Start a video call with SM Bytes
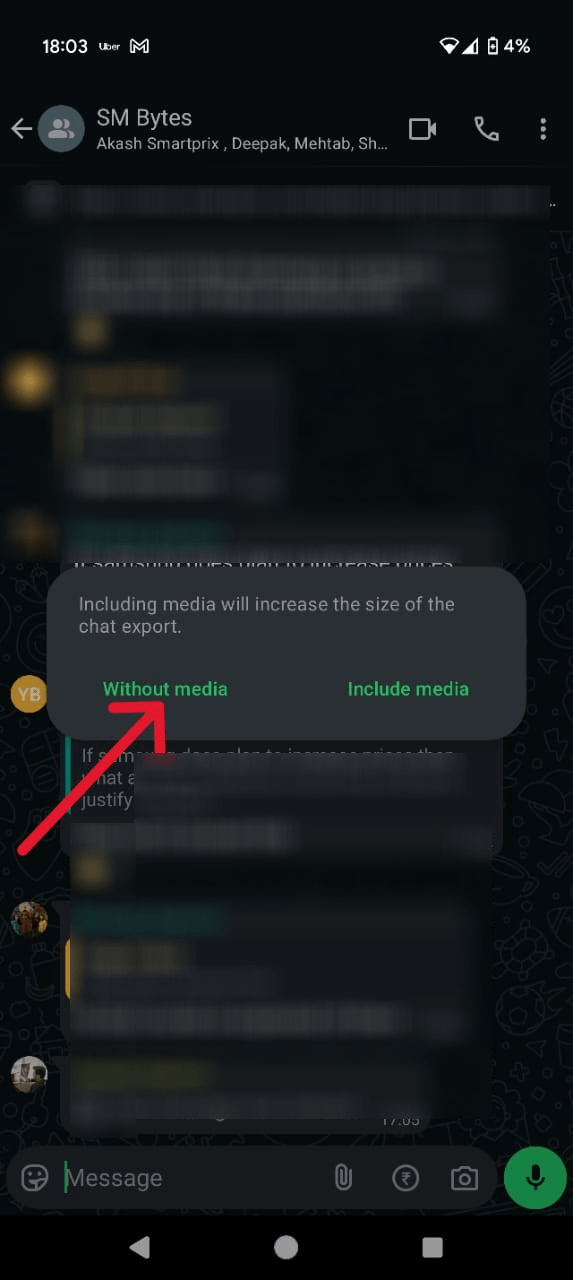 [x=423, y=129]
